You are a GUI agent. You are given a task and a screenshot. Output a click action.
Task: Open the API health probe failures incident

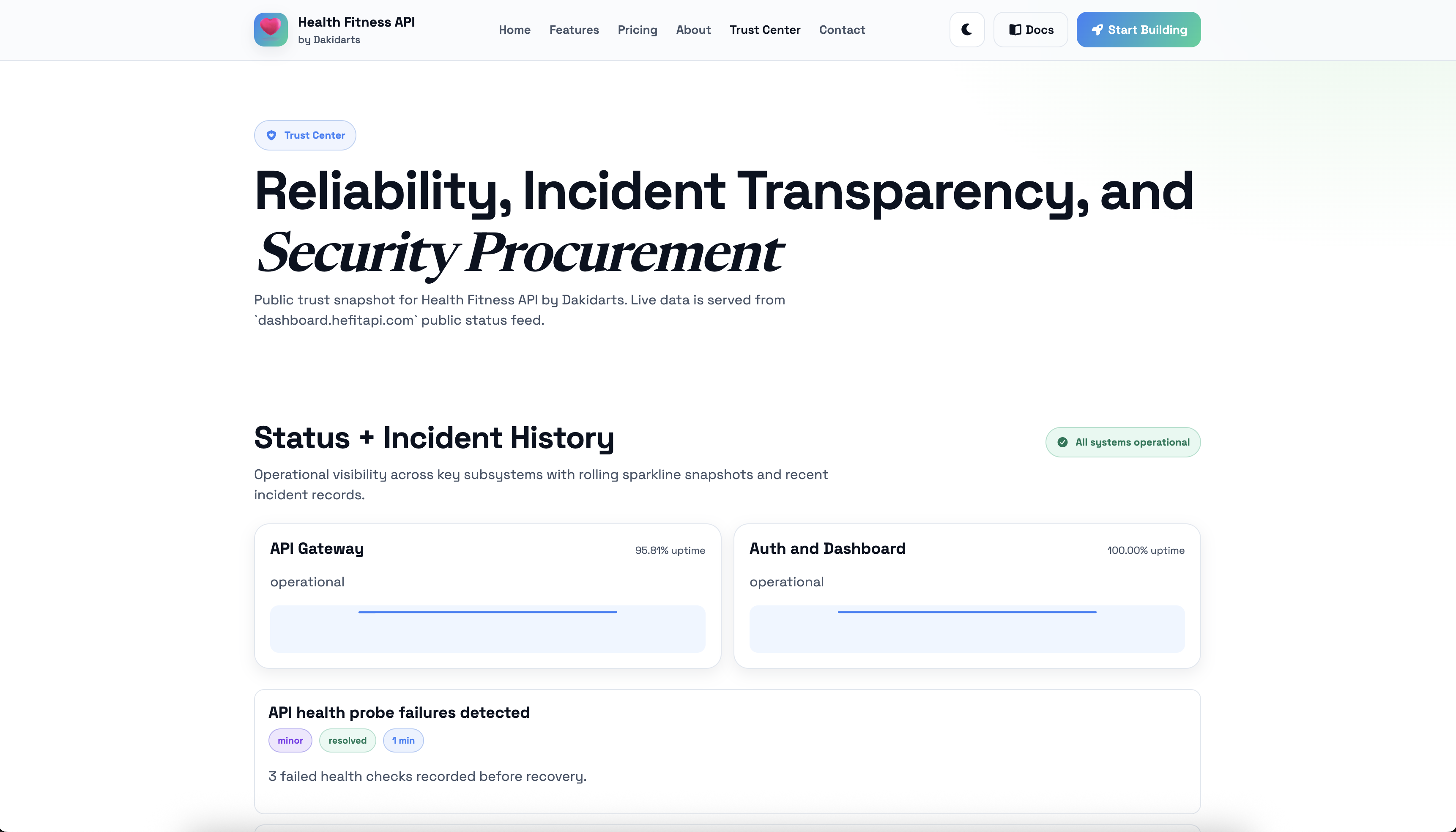pyautogui.click(x=399, y=713)
